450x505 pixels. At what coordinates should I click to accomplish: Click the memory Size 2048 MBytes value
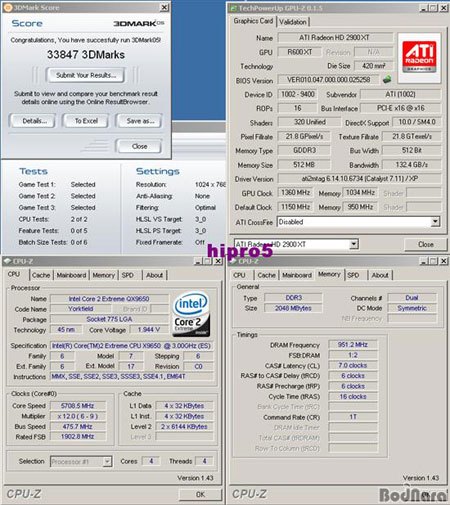tap(293, 308)
